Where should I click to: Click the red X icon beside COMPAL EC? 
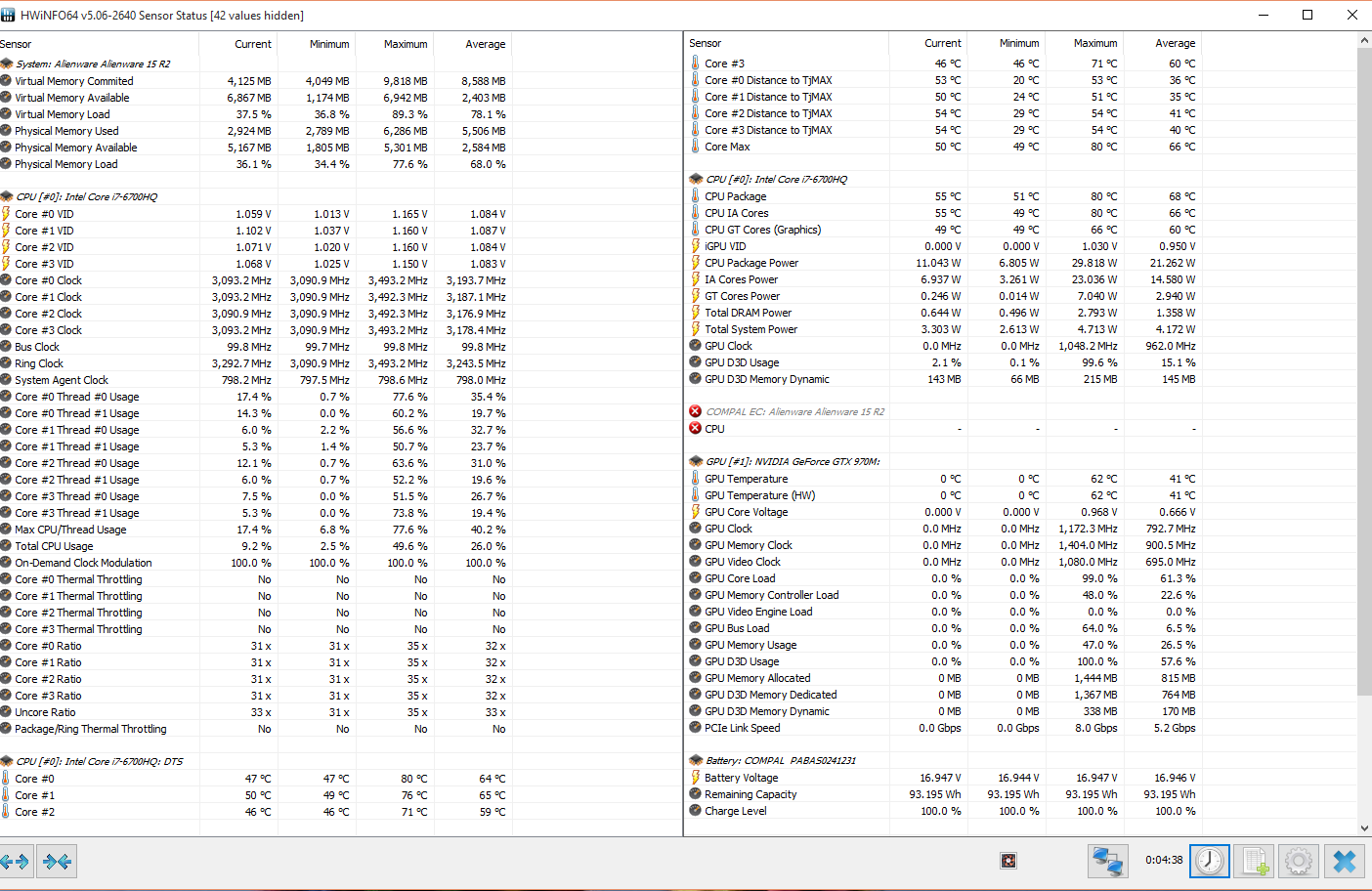(696, 411)
